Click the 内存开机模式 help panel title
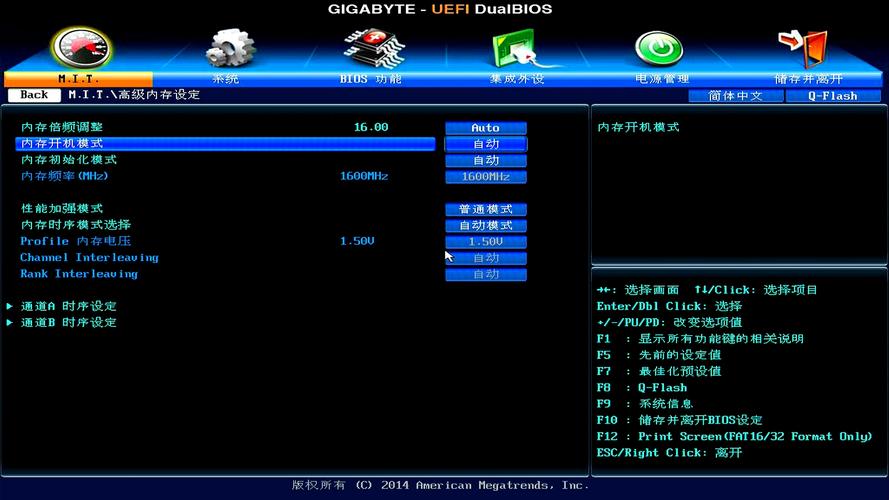The width and height of the screenshot is (889, 500). (638, 128)
